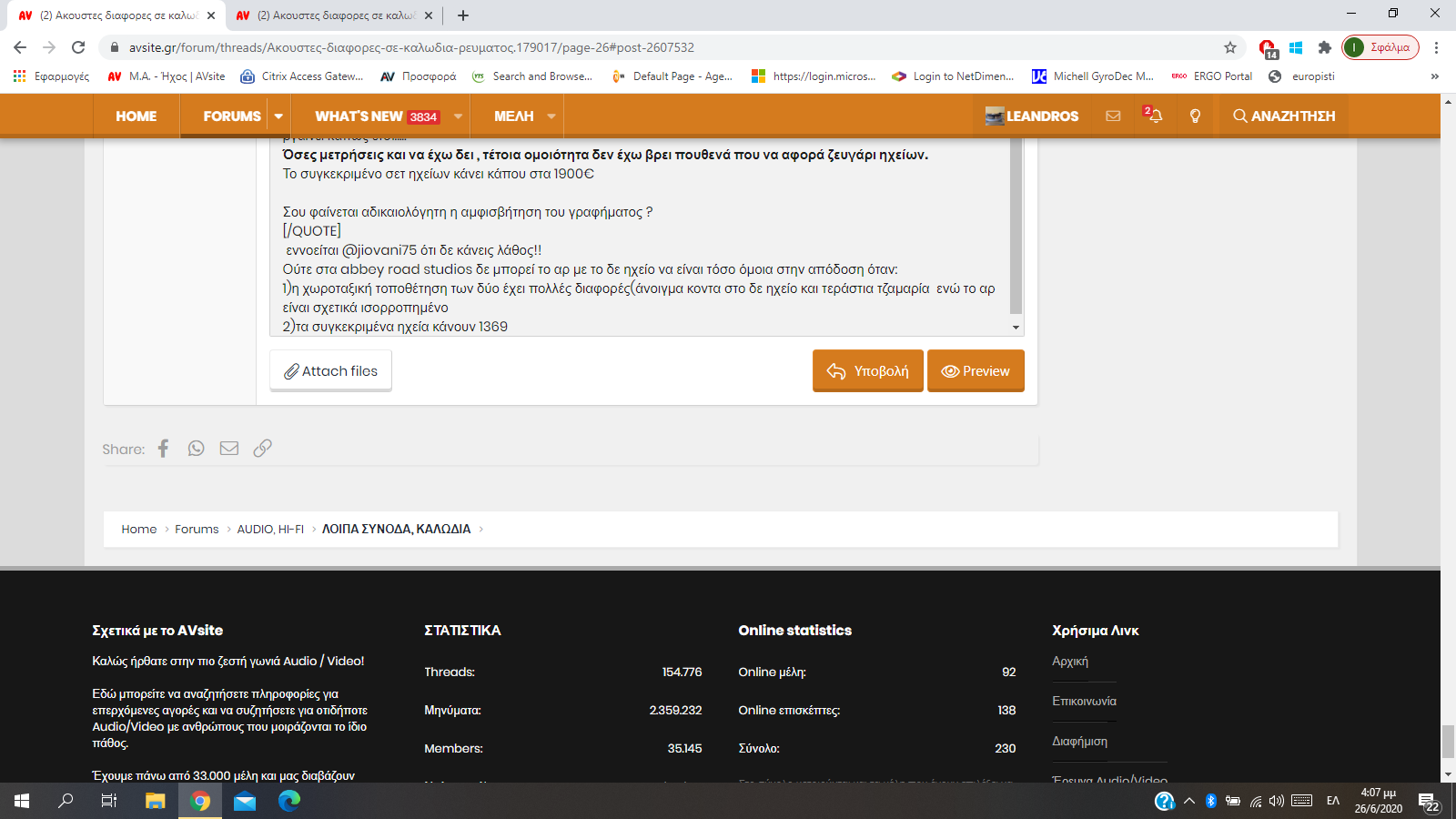Open Chrome profile Σφάλμα button
1456x819 pixels.
pos(1380,47)
